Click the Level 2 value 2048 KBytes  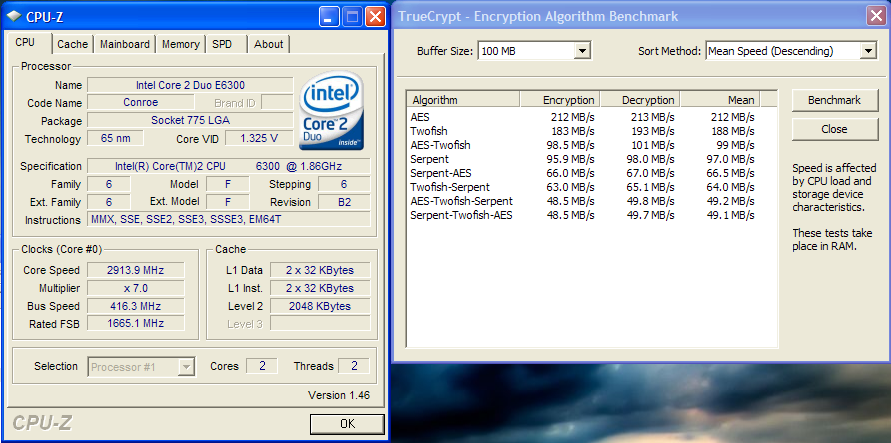click(320, 306)
